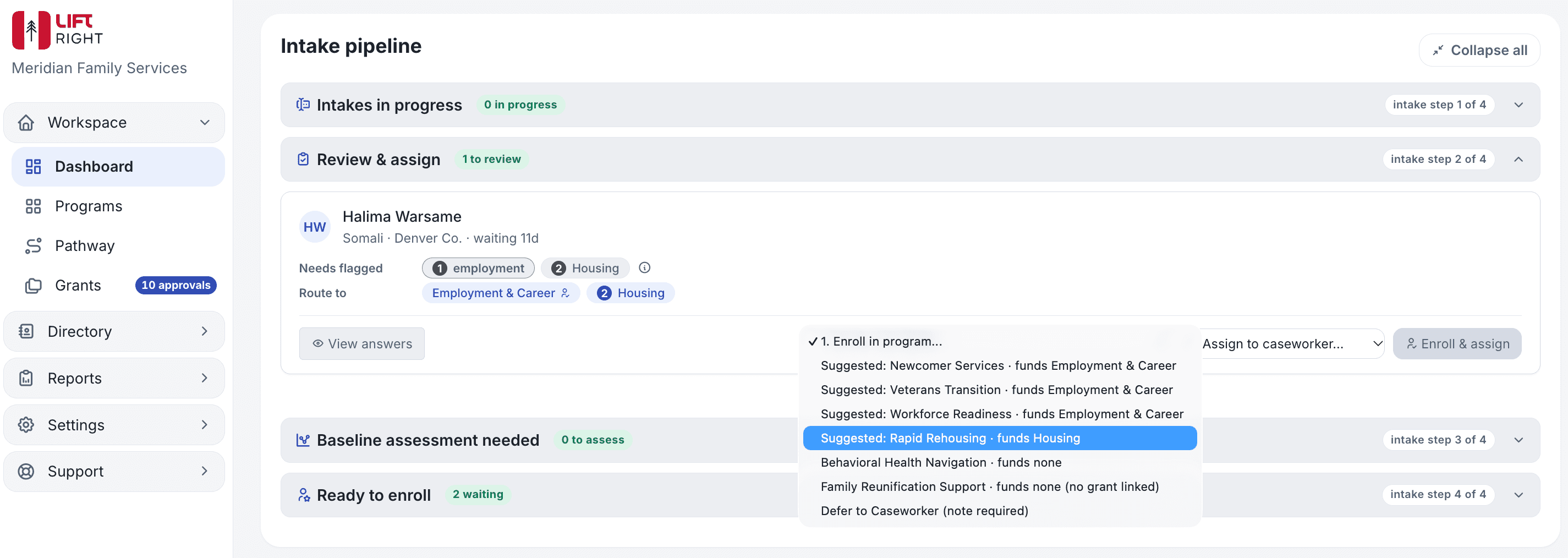Select Suggested: Workforce Readiness option
Viewport: 1568px width, 558px height.
tap(1000, 414)
